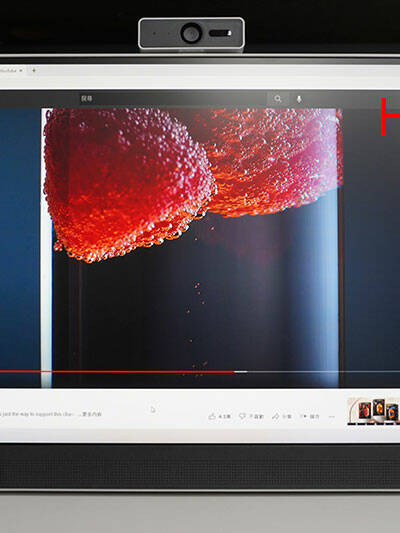Seek by clicking the white scrubber handle
This screenshot has width=400, height=533.
(x=241, y=372)
